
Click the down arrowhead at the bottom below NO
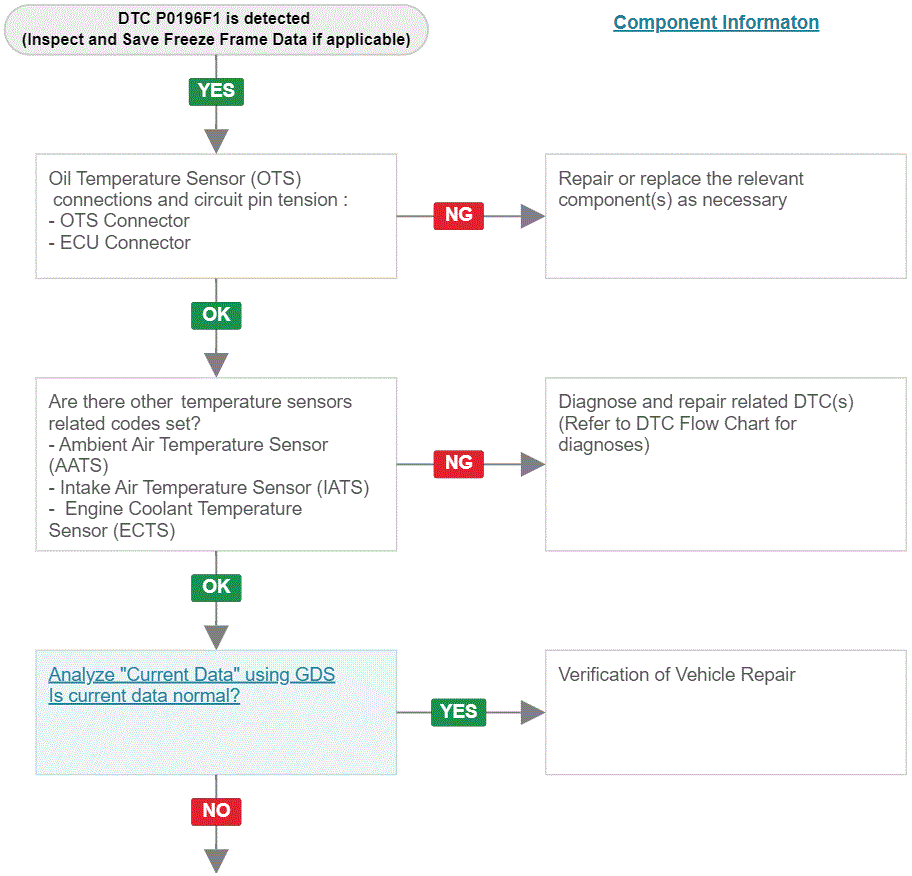tap(216, 861)
